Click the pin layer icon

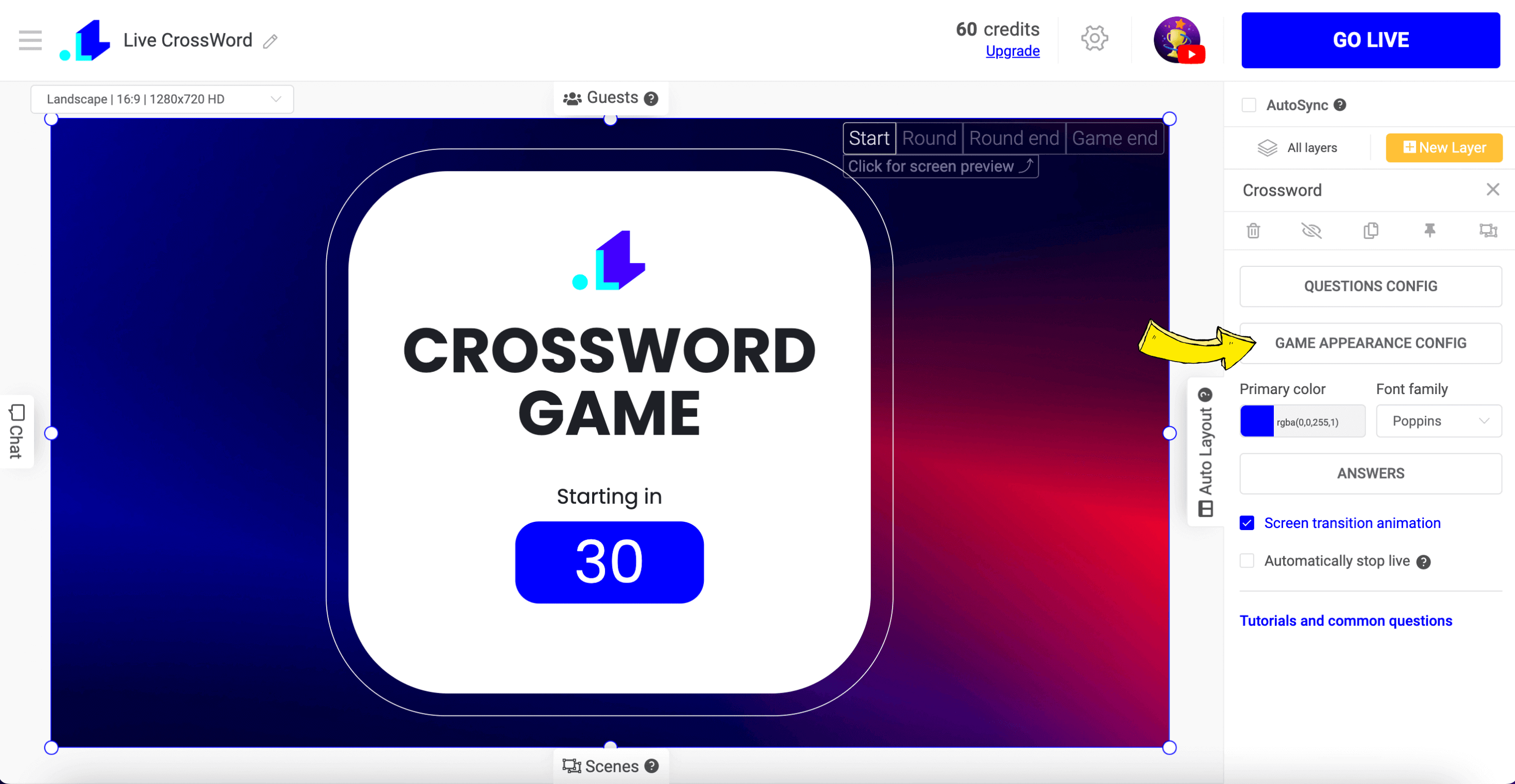(x=1431, y=232)
